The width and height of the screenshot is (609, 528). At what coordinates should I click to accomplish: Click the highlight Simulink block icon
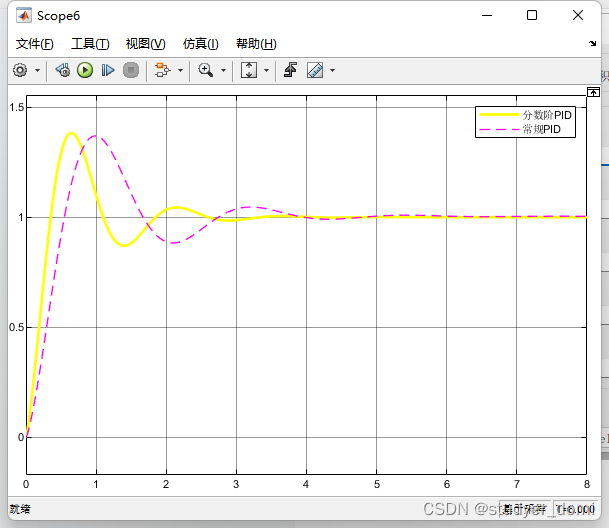click(x=162, y=70)
